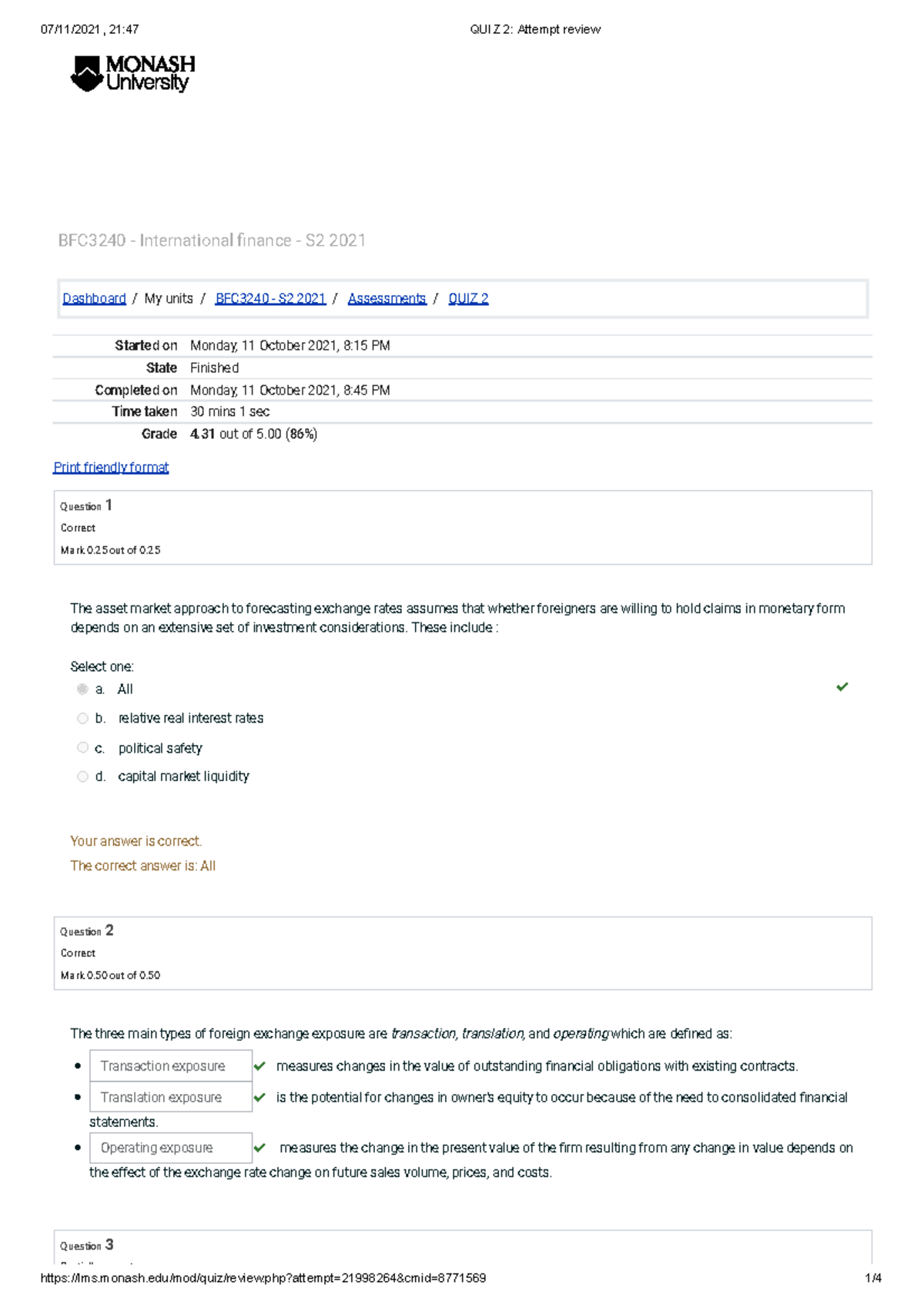The width and height of the screenshot is (924, 1308).
Task: Click the lms.monash.edu URL in the footer
Action: [x=263, y=1278]
